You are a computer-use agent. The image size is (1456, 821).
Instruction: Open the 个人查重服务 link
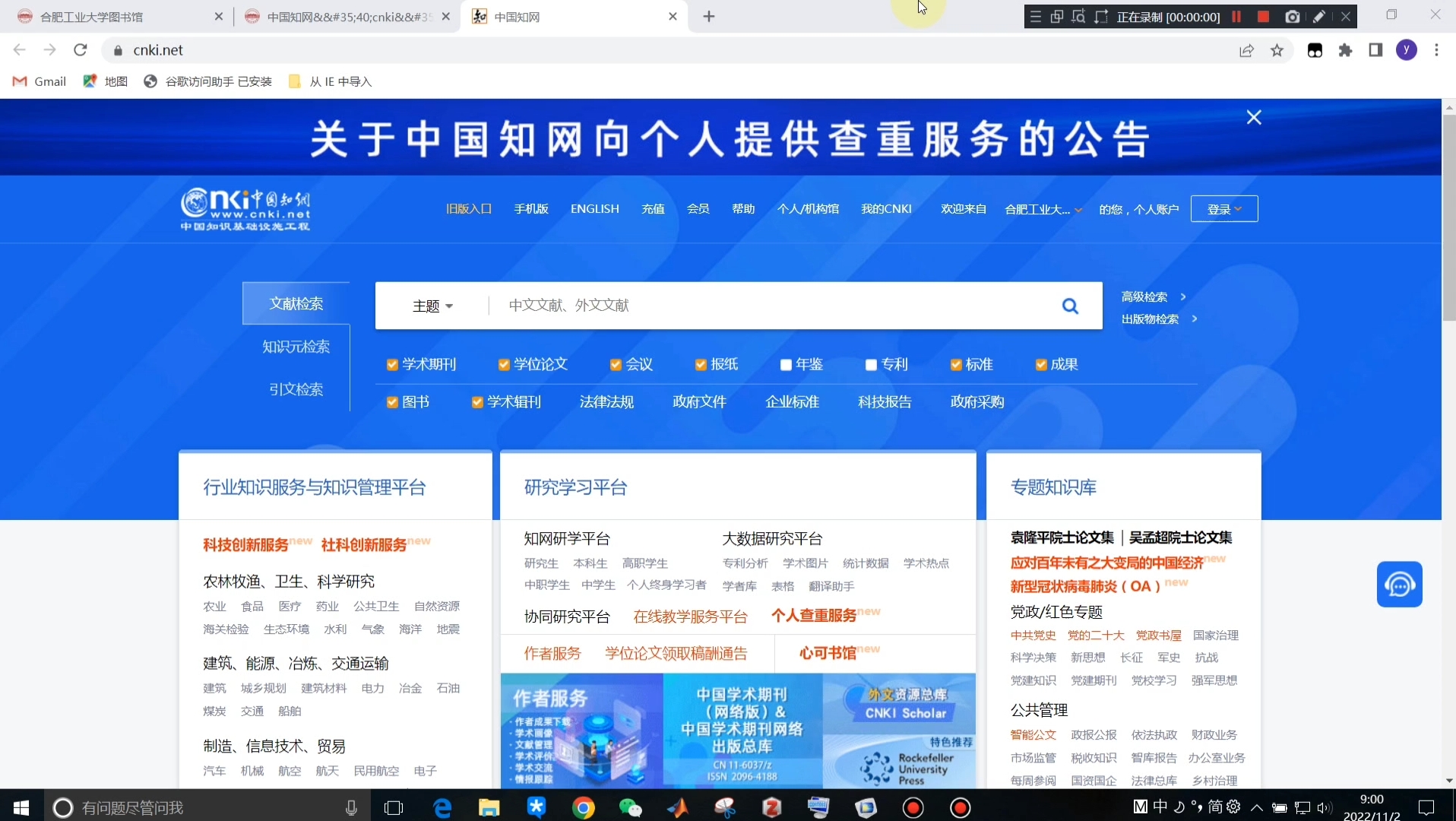pyautogui.click(x=814, y=616)
